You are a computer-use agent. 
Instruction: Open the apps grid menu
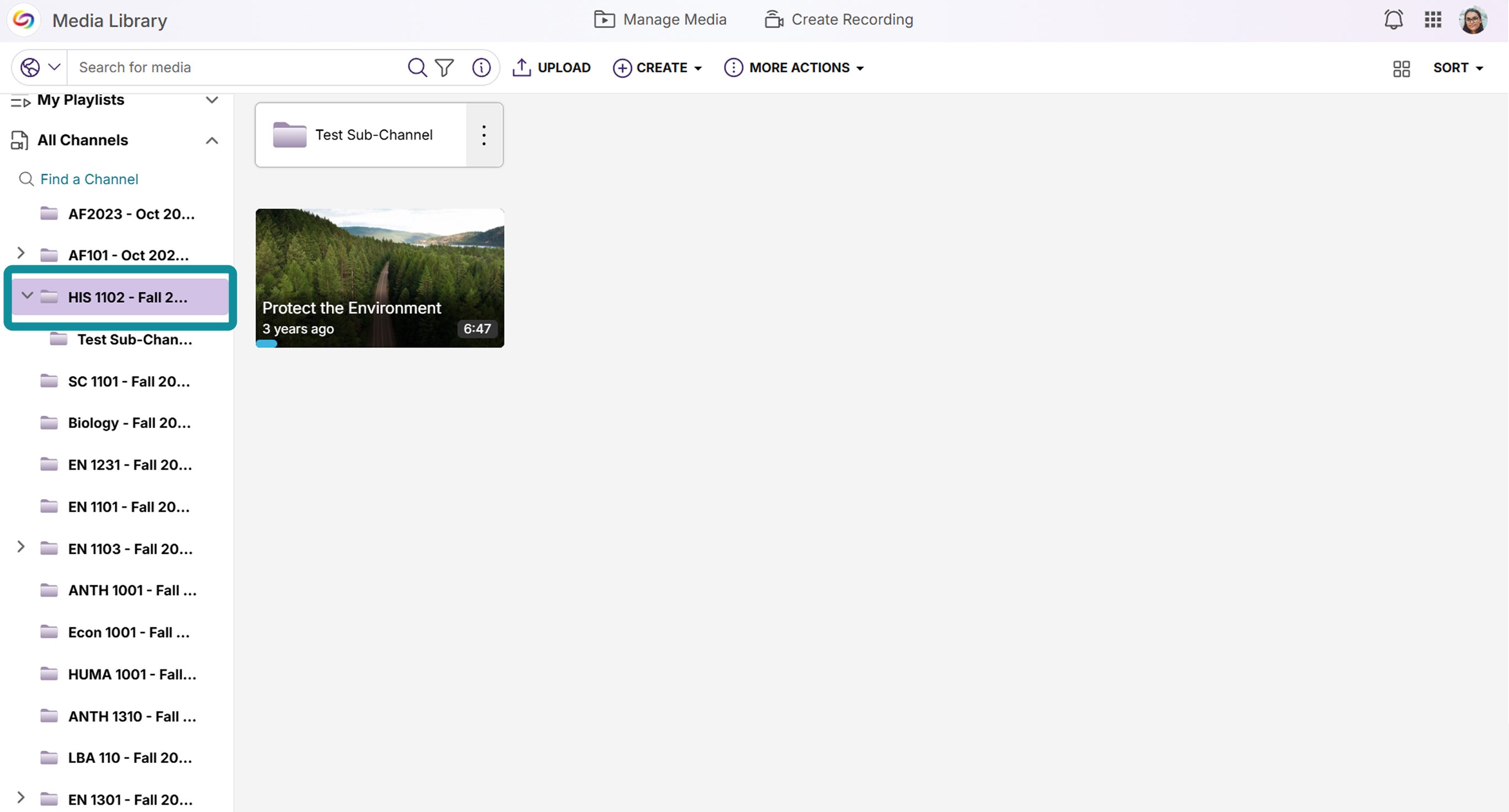[1433, 20]
